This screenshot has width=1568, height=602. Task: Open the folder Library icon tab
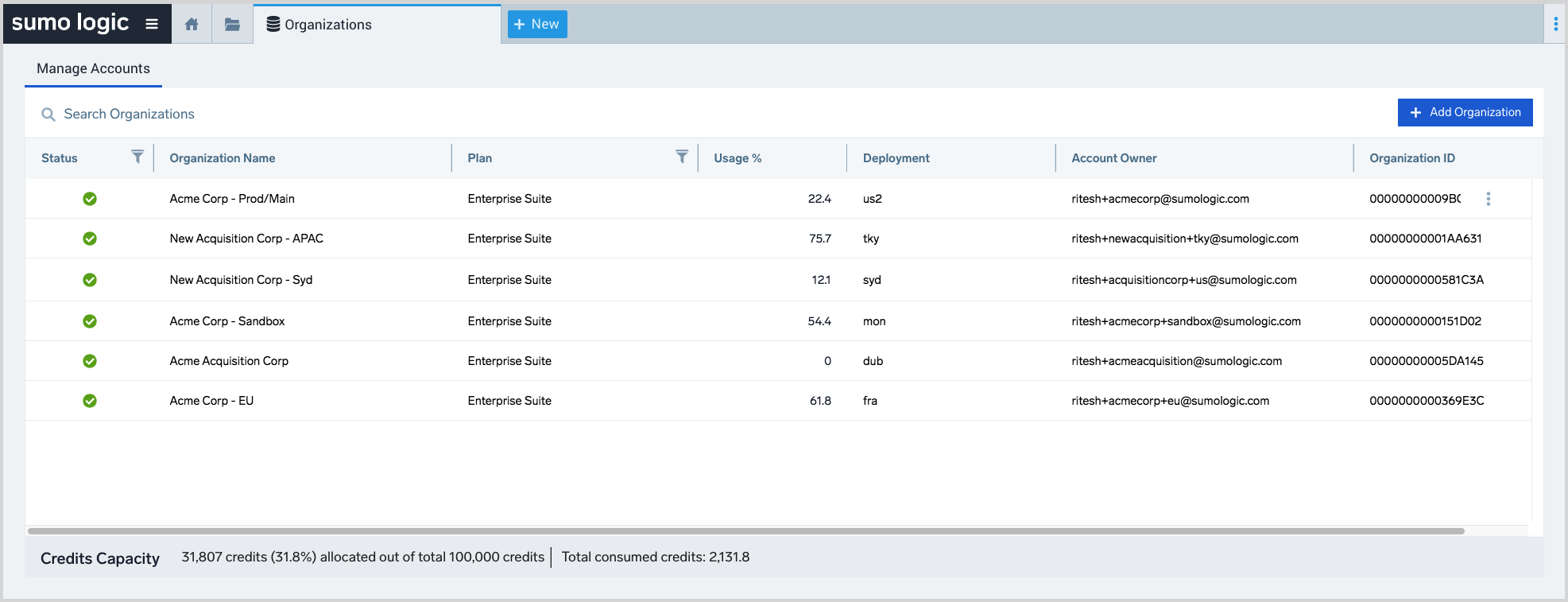(x=232, y=25)
